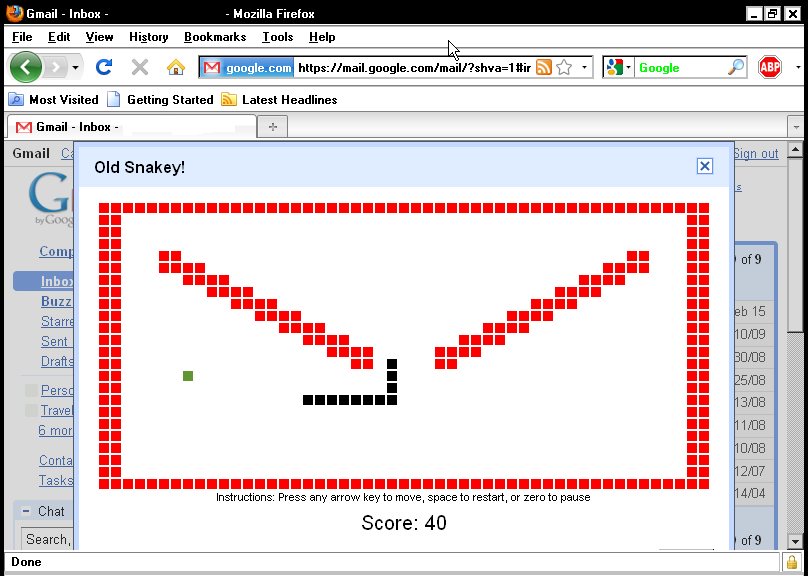Open the Tools menu
Viewport: 808px width, 576px height.
click(x=277, y=37)
